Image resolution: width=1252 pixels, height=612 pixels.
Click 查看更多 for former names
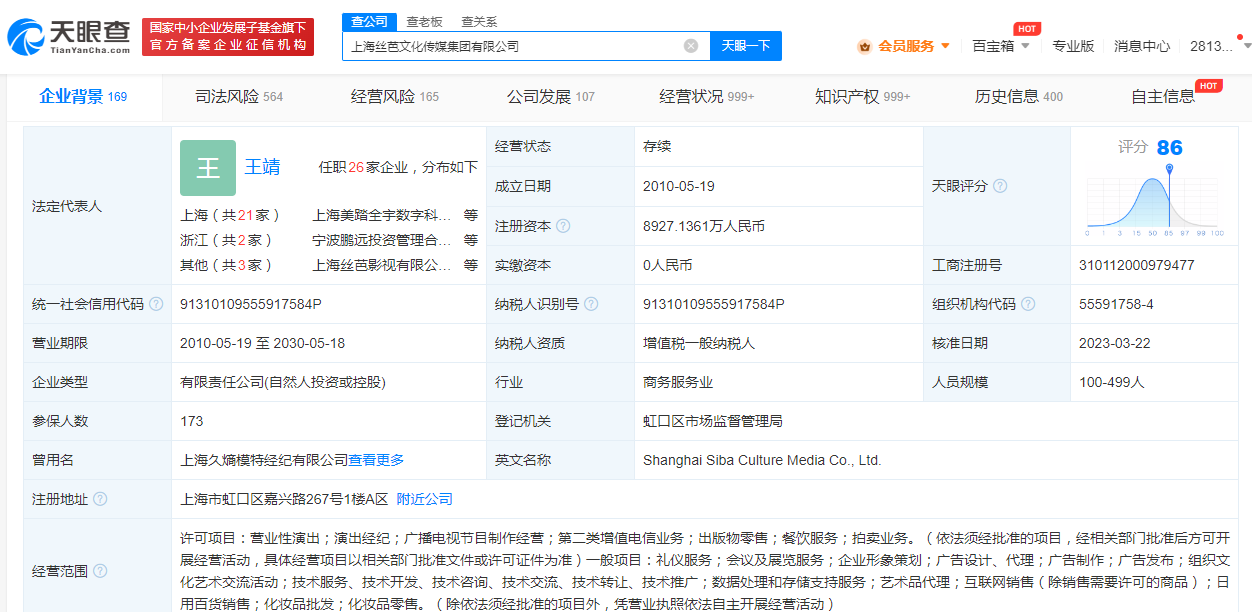[376, 460]
